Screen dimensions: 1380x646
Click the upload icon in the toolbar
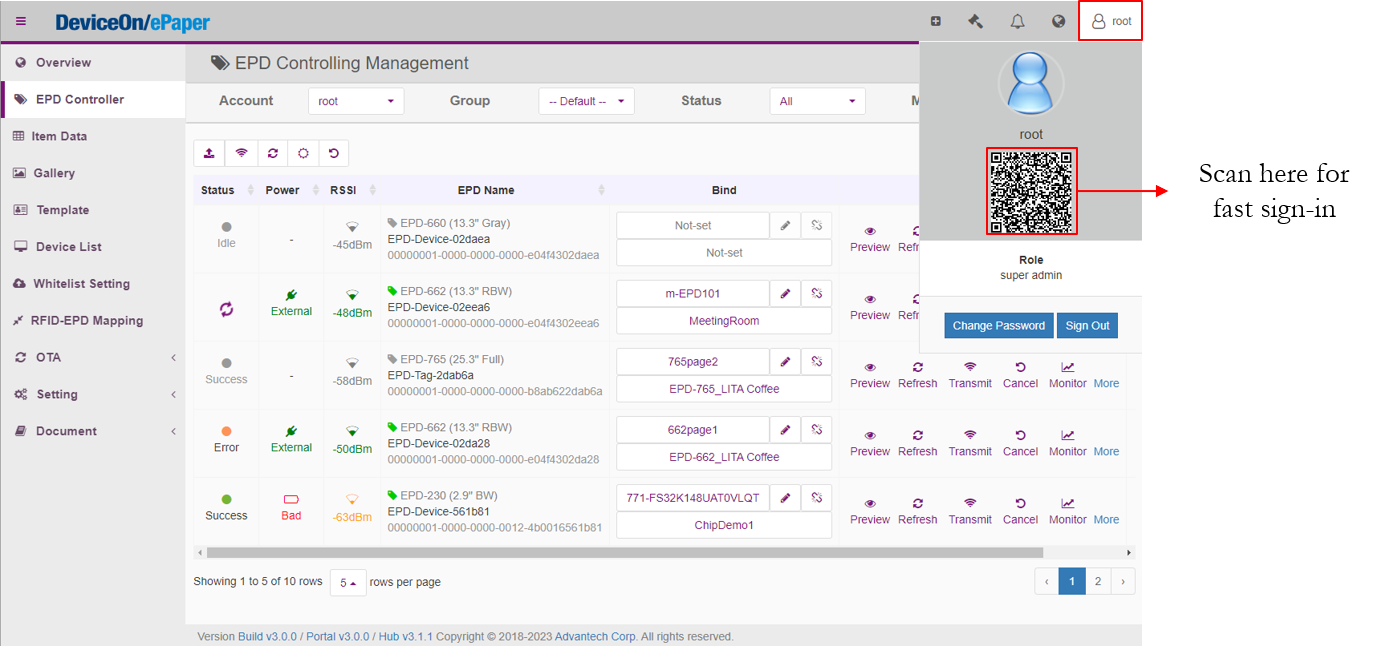(x=209, y=153)
